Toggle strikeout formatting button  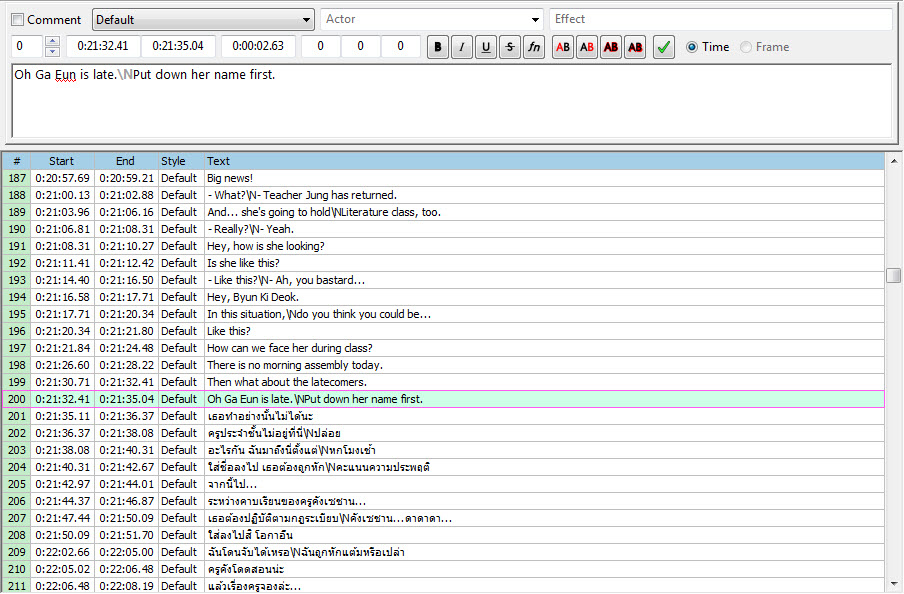[x=510, y=47]
